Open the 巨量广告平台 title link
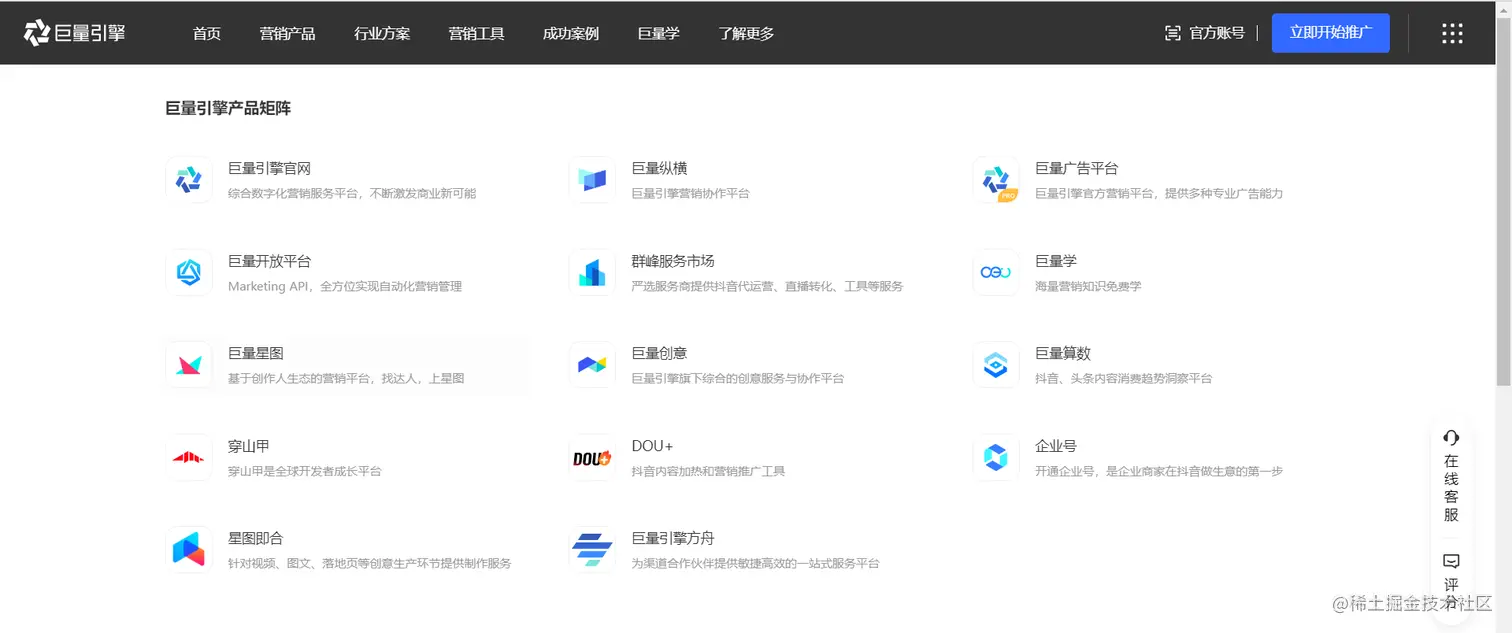Image resolution: width=1512 pixels, height=633 pixels. (x=1076, y=168)
